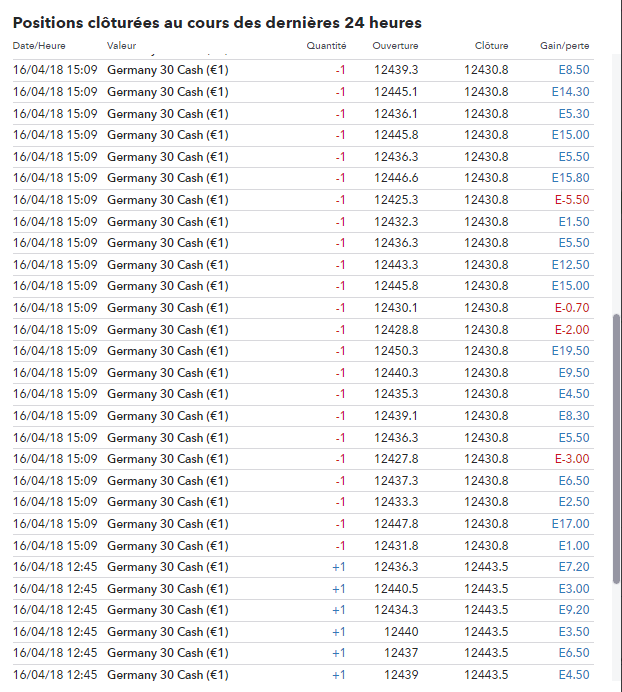Sort by the Date/Heure column header
This screenshot has height=692, width=622.
(x=38, y=46)
